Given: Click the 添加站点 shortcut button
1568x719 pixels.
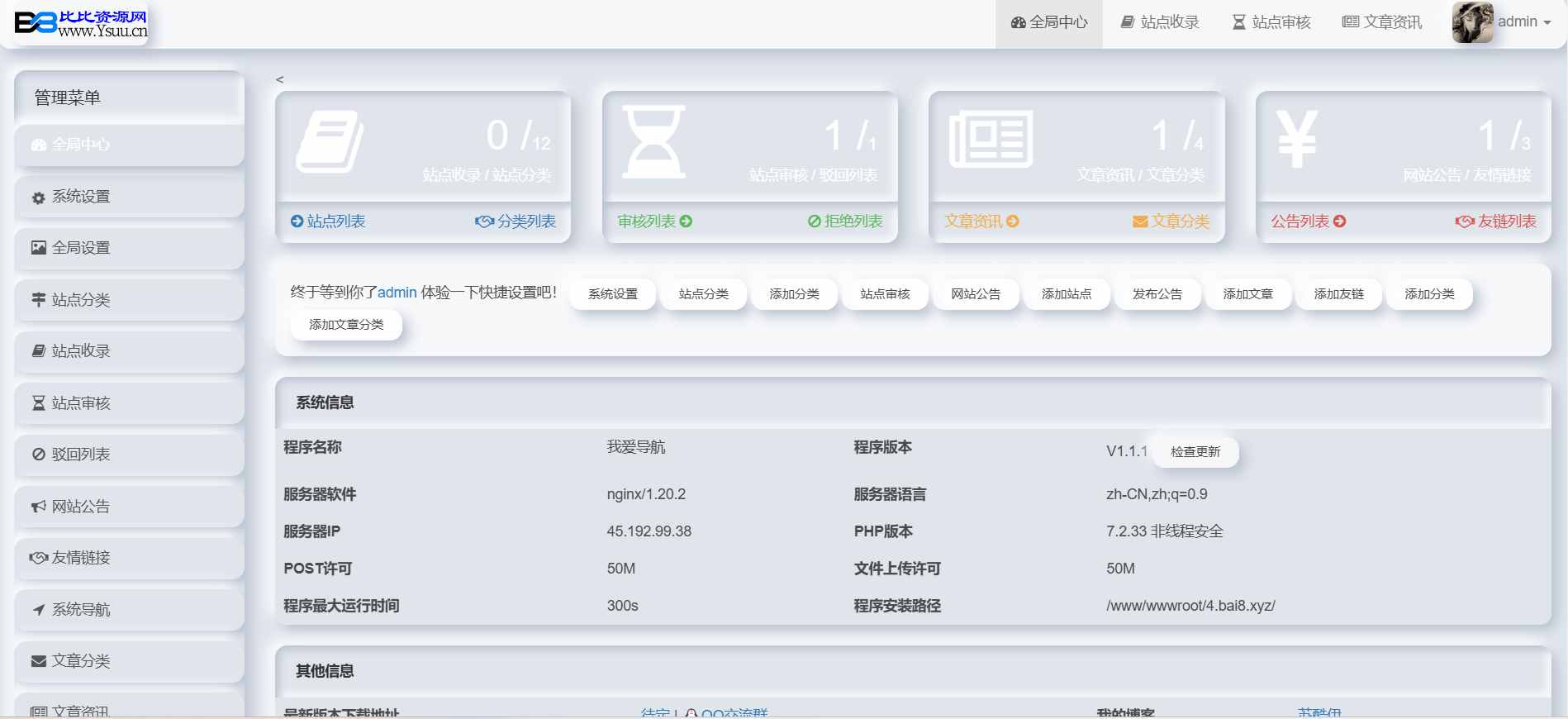Looking at the screenshot, I should click(x=1066, y=294).
